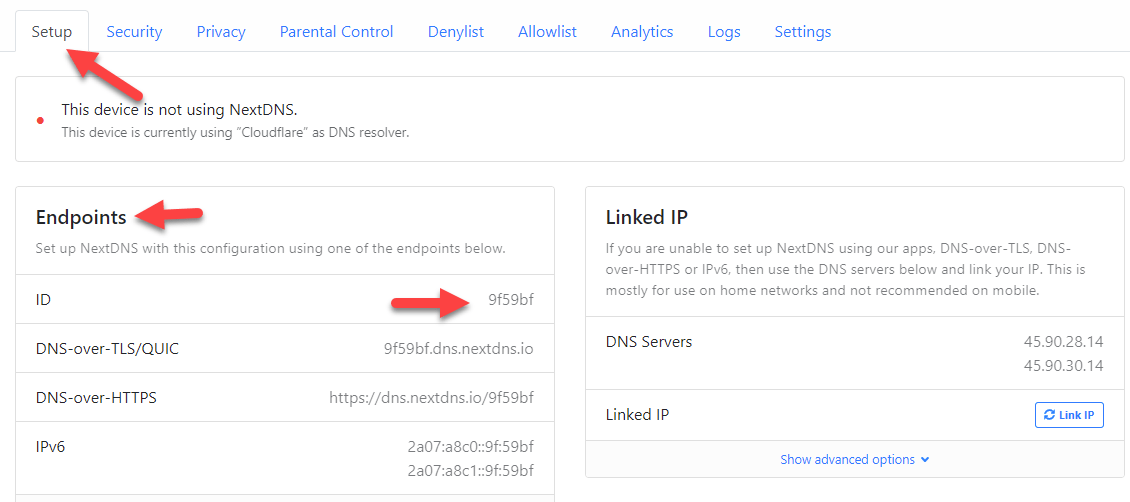The image size is (1130, 502).
Task: Select the Setup tab
Action: (x=52, y=32)
